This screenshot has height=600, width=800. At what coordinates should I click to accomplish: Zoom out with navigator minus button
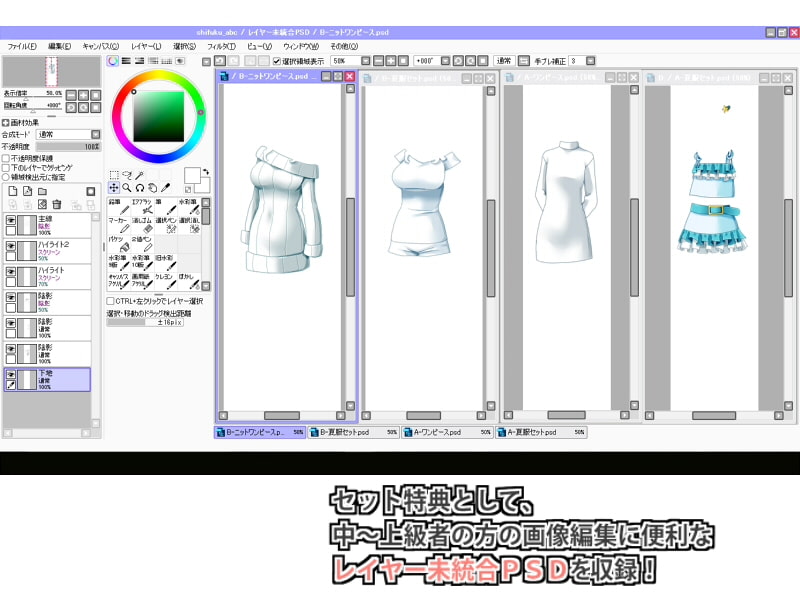[x=71, y=95]
